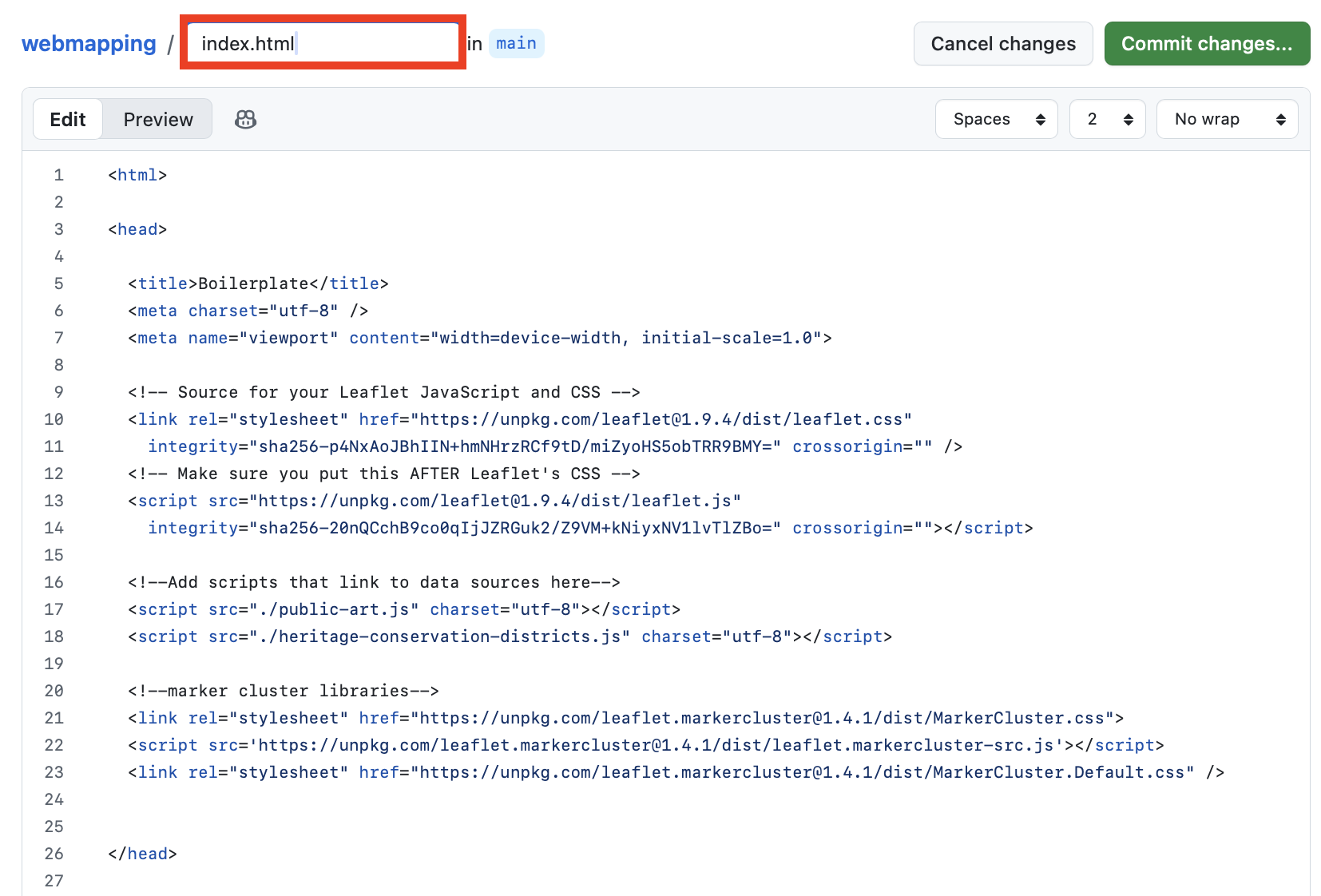
Task: Click line number 1 in the gutter
Action: pos(58,175)
